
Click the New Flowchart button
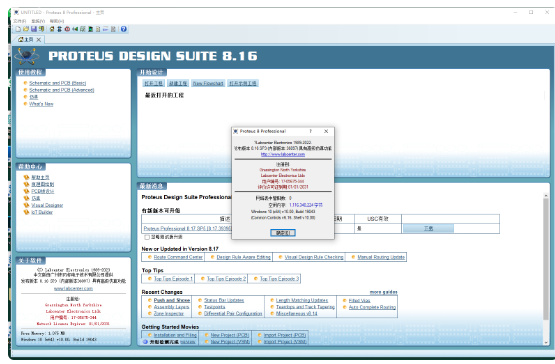[x=208, y=83]
